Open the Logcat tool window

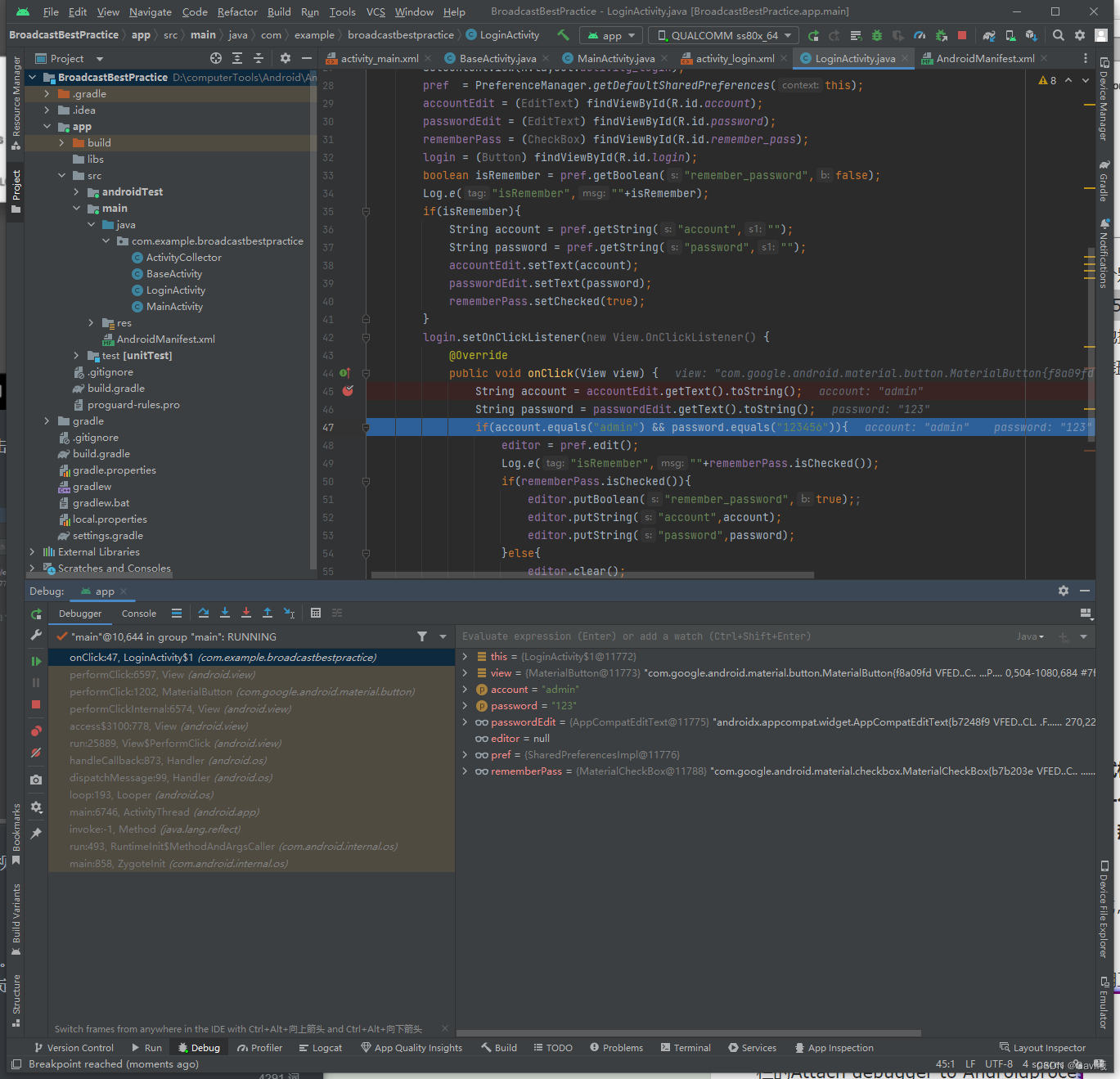pos(321,1048)
